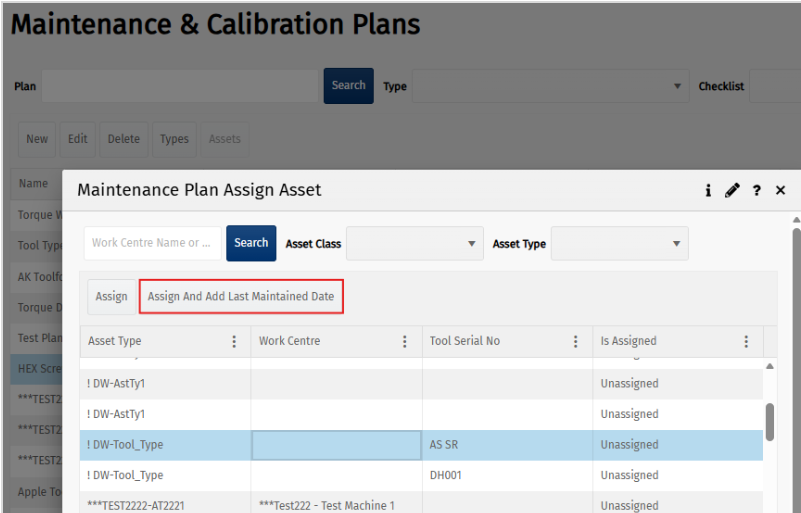Click Assign And Add Last Maintained Date

pos(241,297)
